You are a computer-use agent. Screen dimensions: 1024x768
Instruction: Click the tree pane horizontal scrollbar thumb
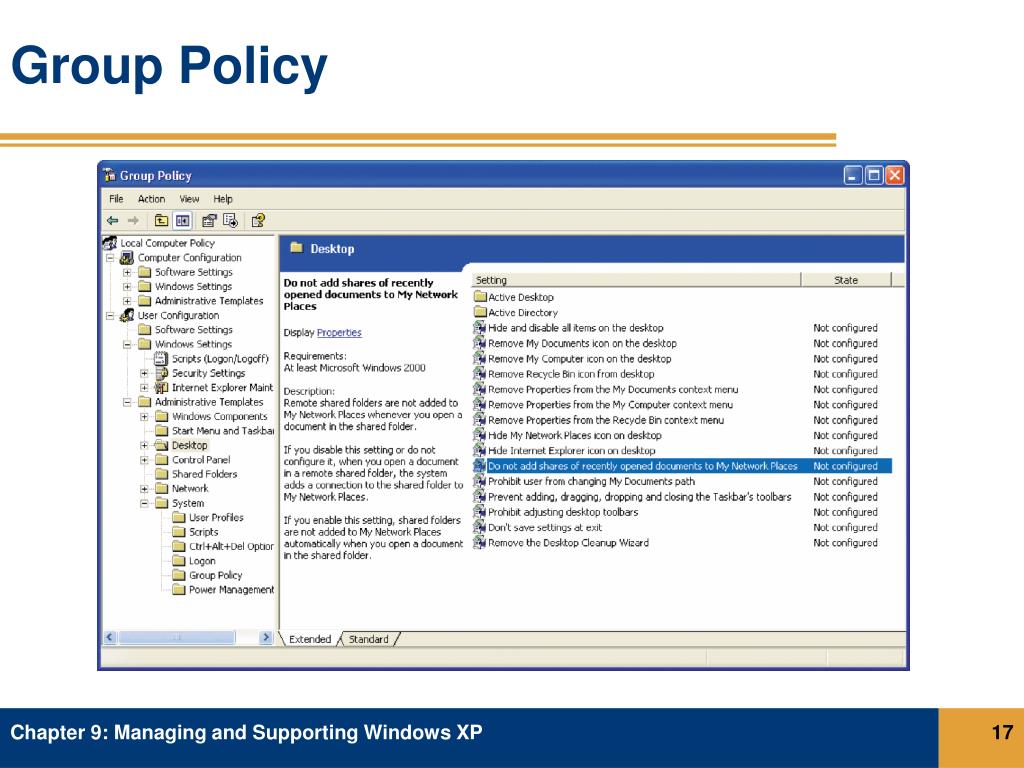[177, 637]
